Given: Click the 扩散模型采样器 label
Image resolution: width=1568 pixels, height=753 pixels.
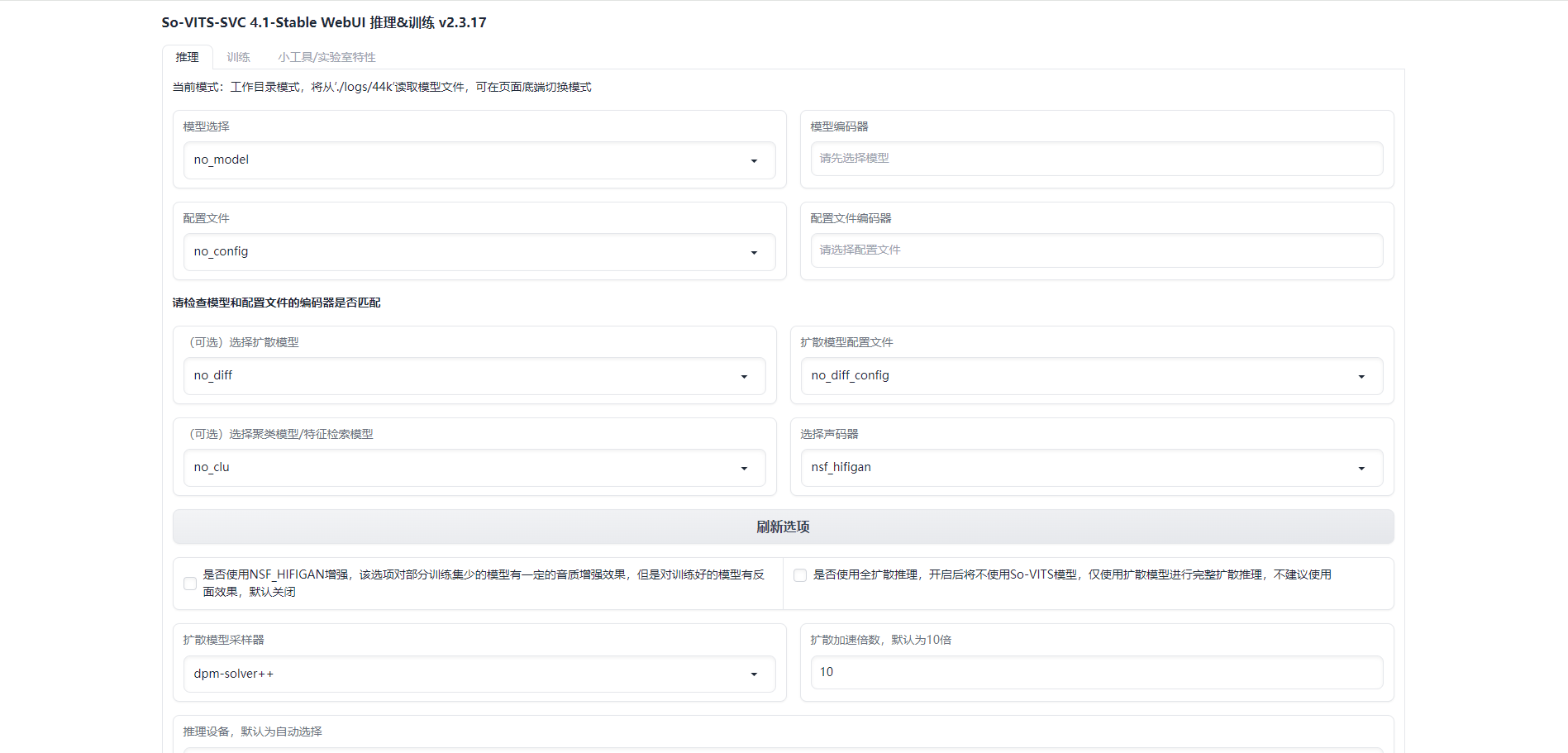Looking at the screenshot, I should tap(223, 640).
